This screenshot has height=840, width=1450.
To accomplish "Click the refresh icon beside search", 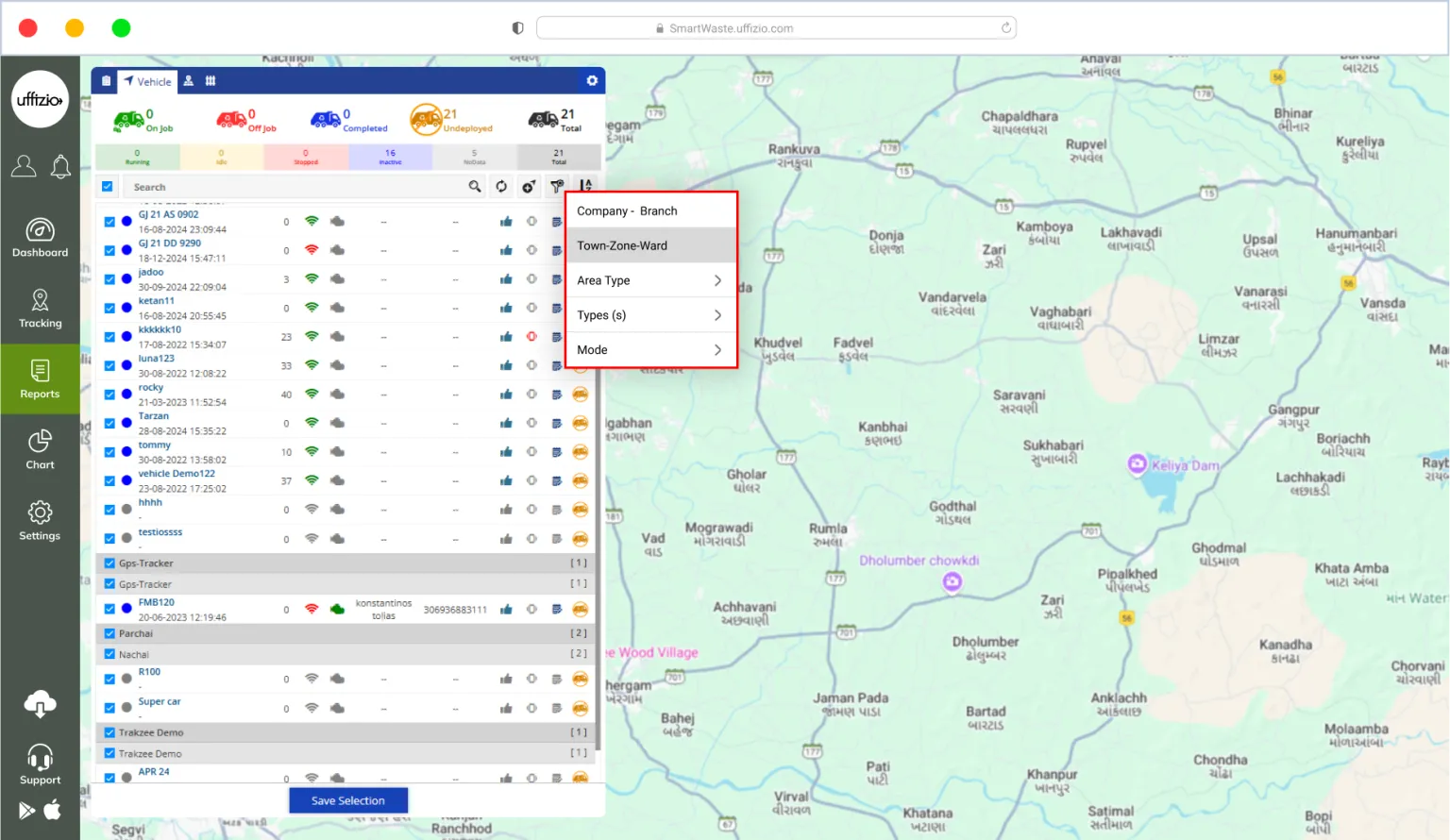I will tap(501, 187).
